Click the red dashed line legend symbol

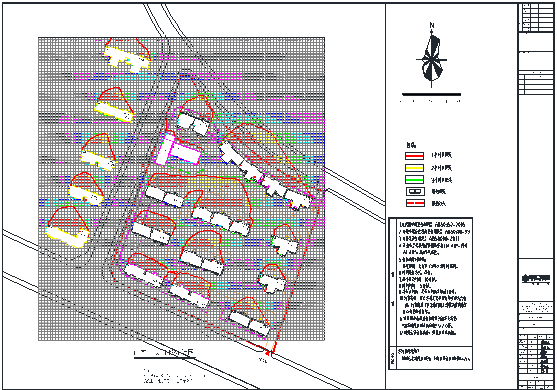tap(415, 203)
